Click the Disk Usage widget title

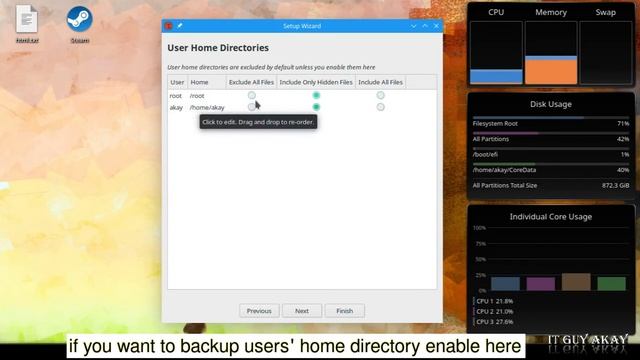[551, 104]
